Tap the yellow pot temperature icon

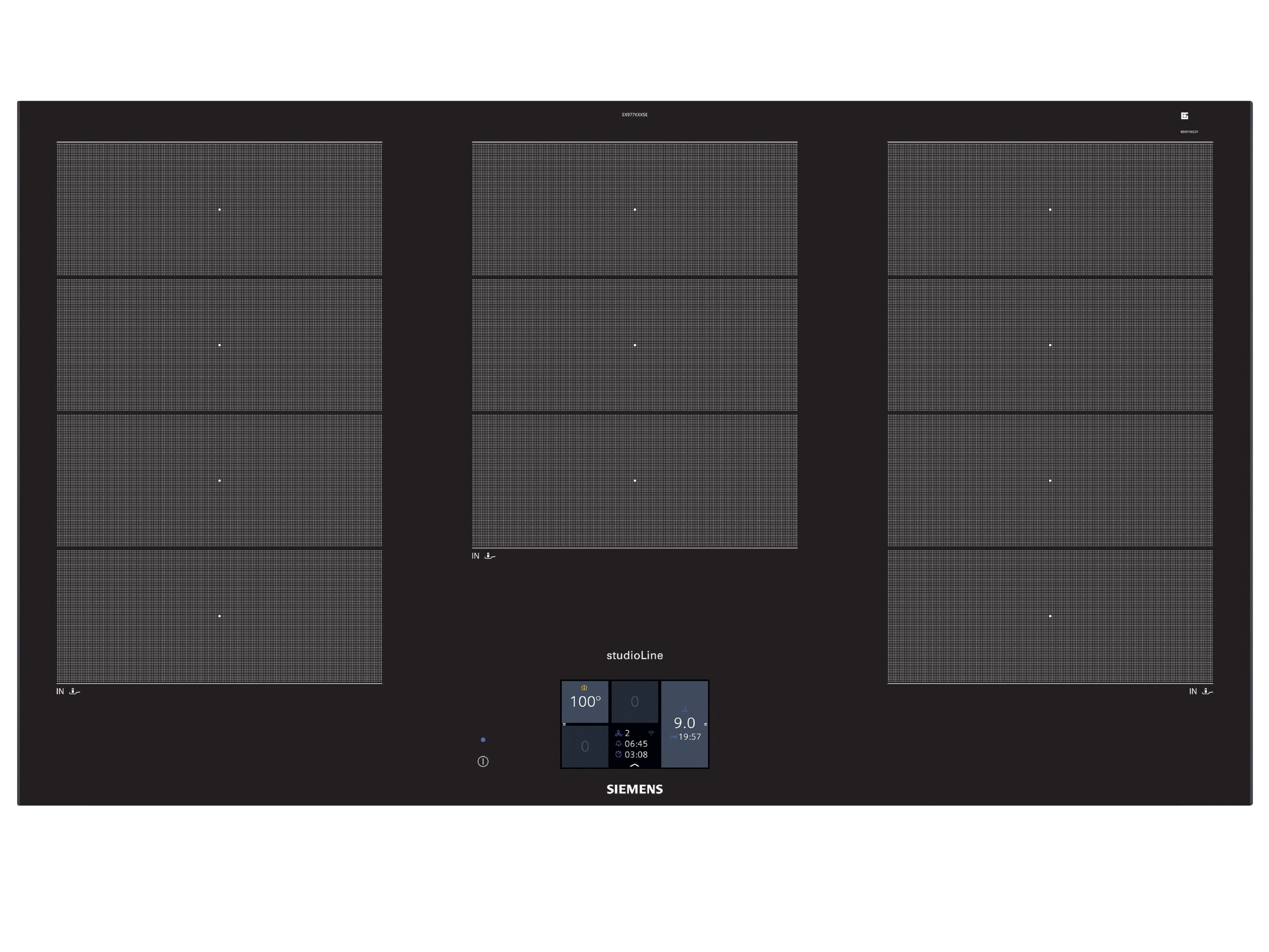tap(584, 688)
